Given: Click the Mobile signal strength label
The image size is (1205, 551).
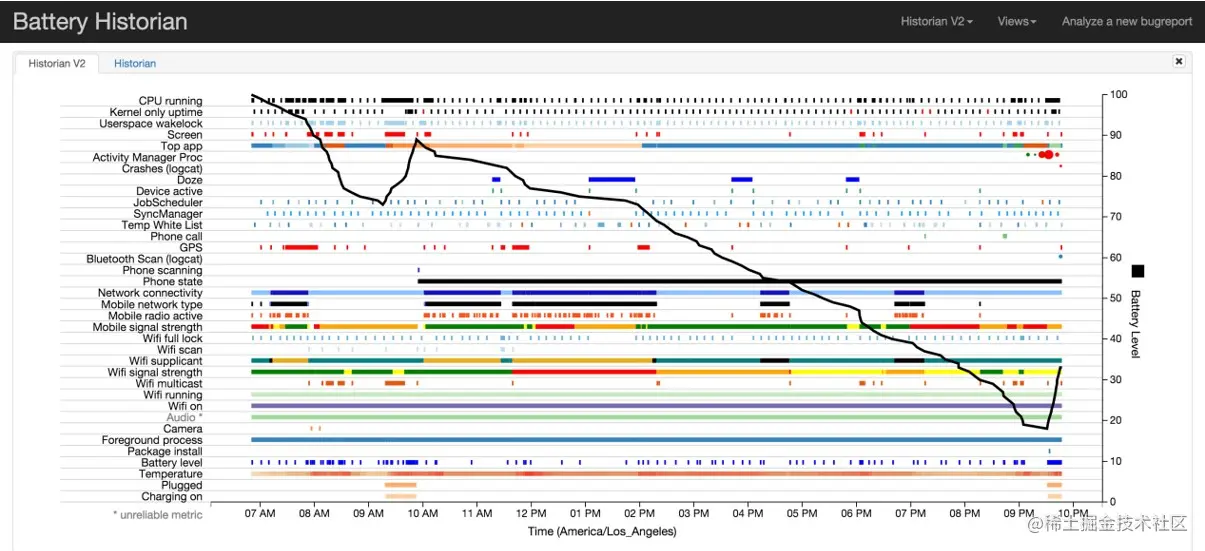Looking at the screenshot, I should point(148,327).
